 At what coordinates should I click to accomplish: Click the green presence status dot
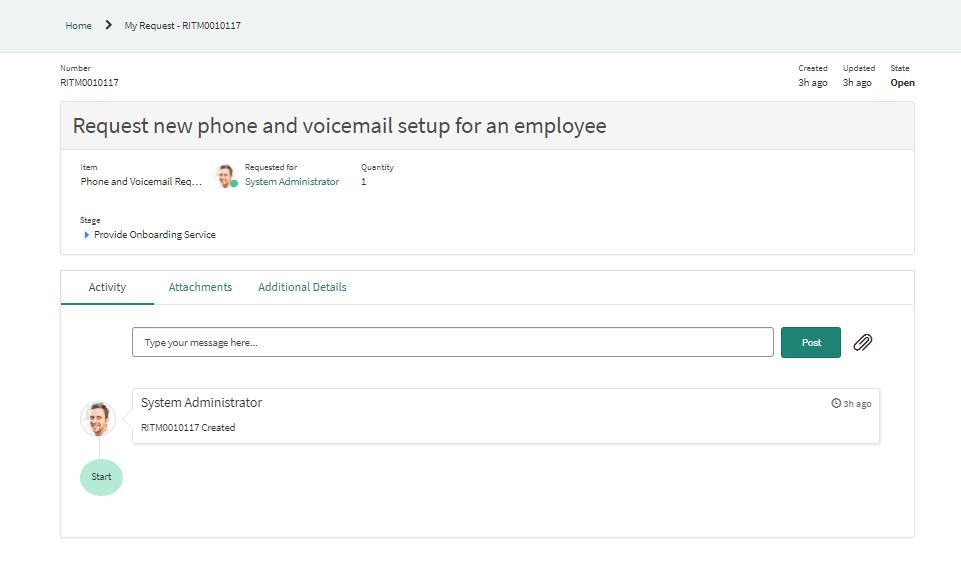click(234, 183)
